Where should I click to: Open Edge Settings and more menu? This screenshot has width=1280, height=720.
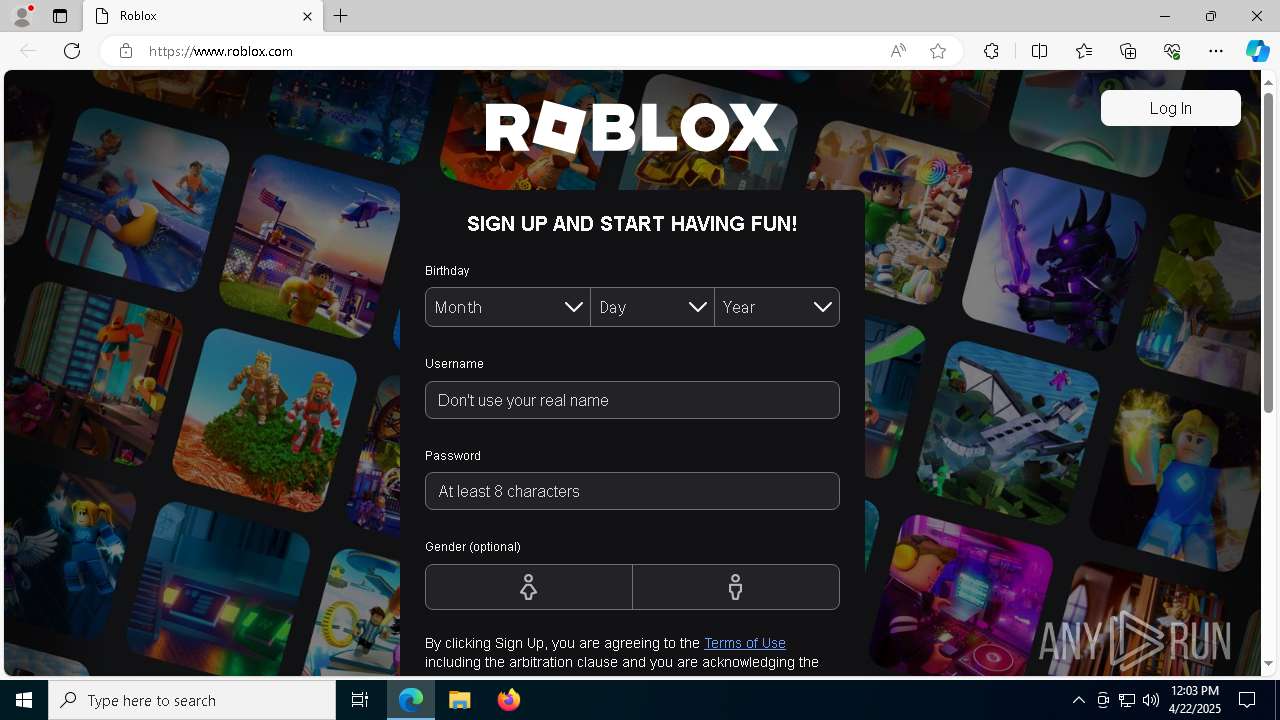(1216, 51)
